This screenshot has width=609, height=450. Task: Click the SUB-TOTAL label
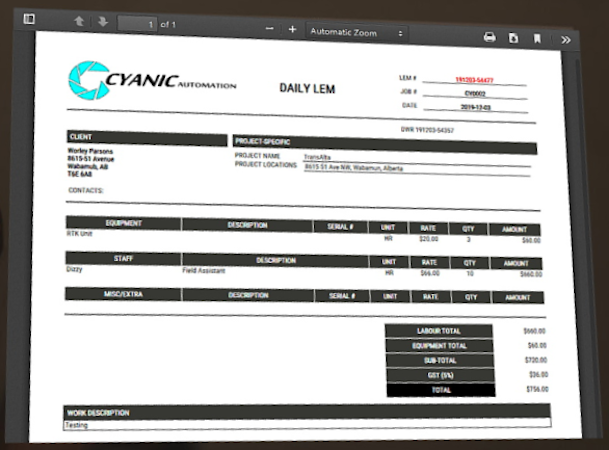(440, 360)
